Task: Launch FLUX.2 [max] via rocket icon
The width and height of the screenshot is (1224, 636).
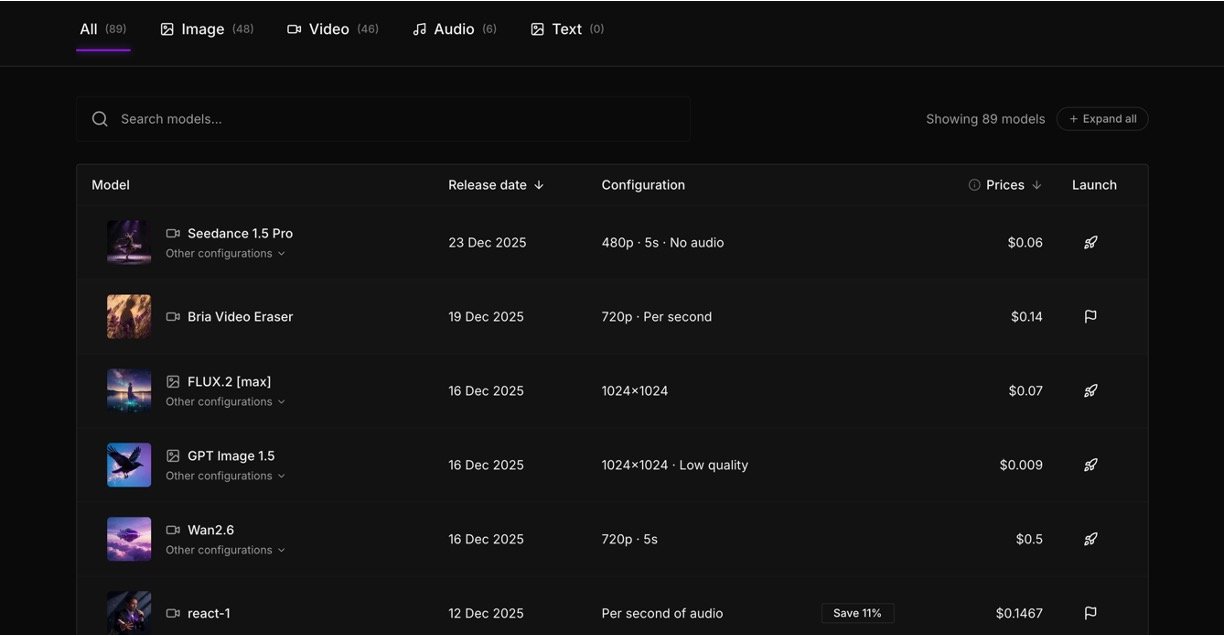Action: coord(1090,391)
